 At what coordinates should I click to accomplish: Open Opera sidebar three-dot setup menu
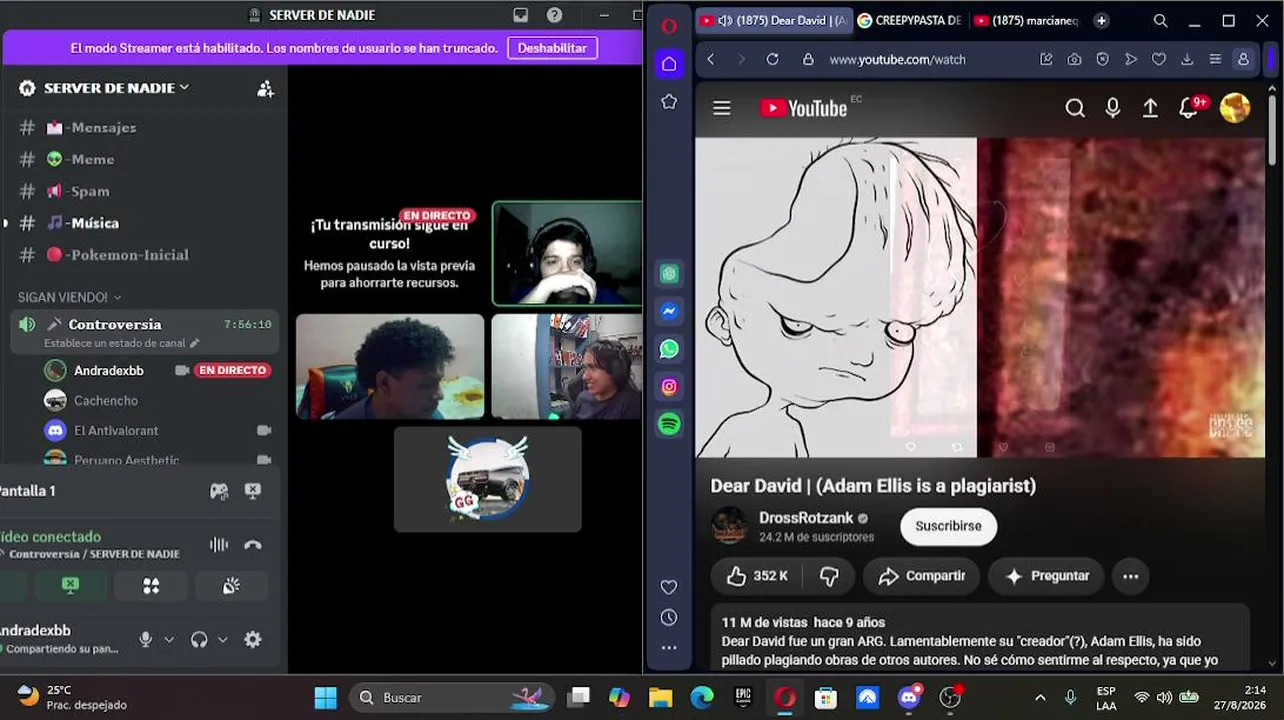669,648
